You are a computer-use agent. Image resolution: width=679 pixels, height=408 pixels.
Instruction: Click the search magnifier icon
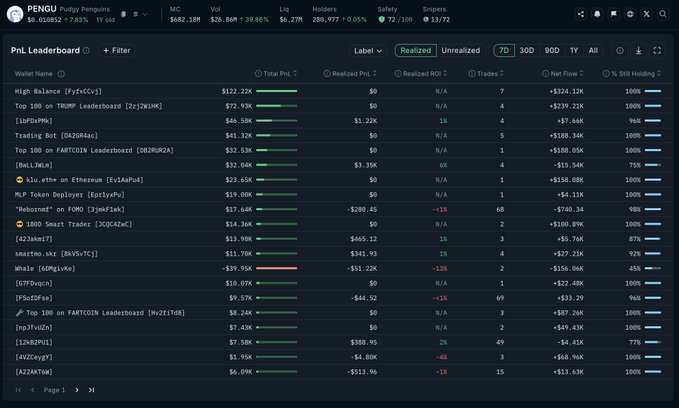(x=663, y=14)
